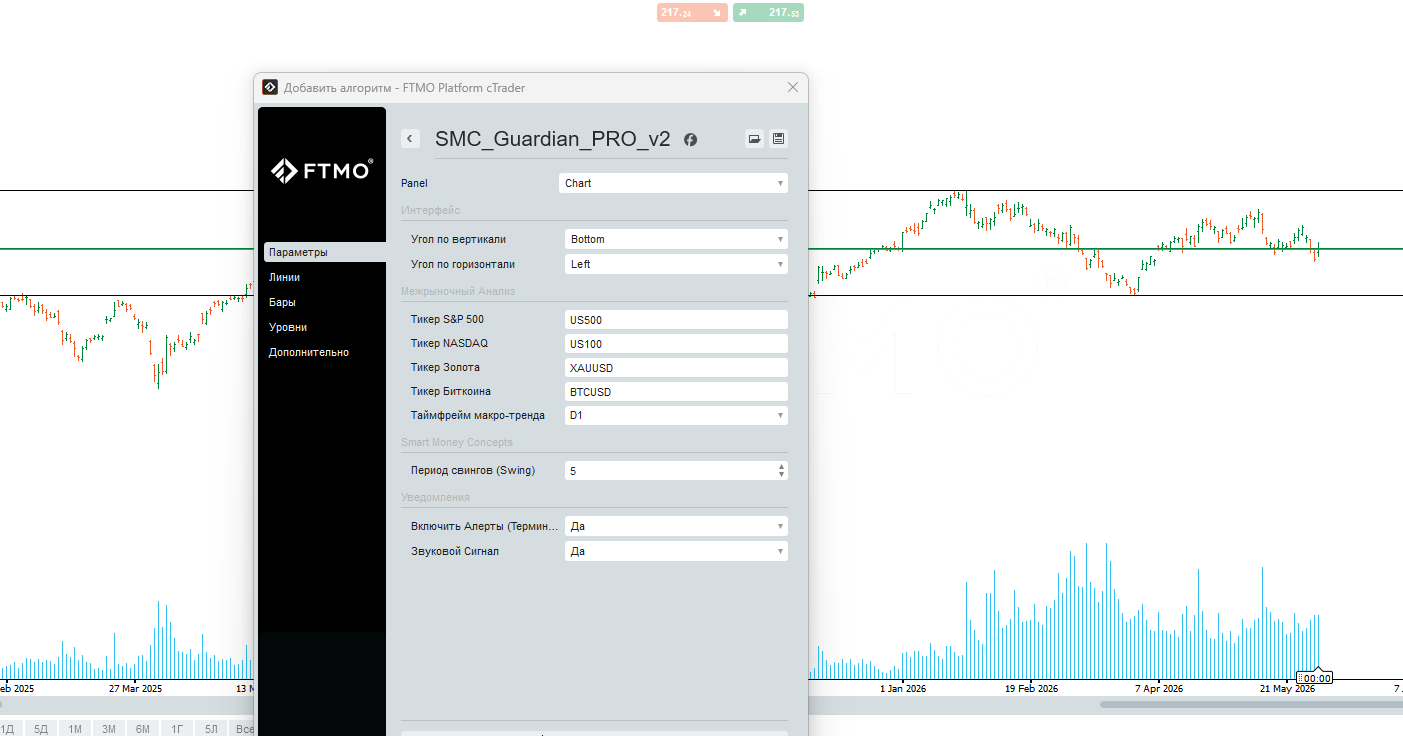This screenshot has width=1403, height=736.
Task: Click the SMC_Guardian_PRO_v2 title text
Action: tap(553, 139)
